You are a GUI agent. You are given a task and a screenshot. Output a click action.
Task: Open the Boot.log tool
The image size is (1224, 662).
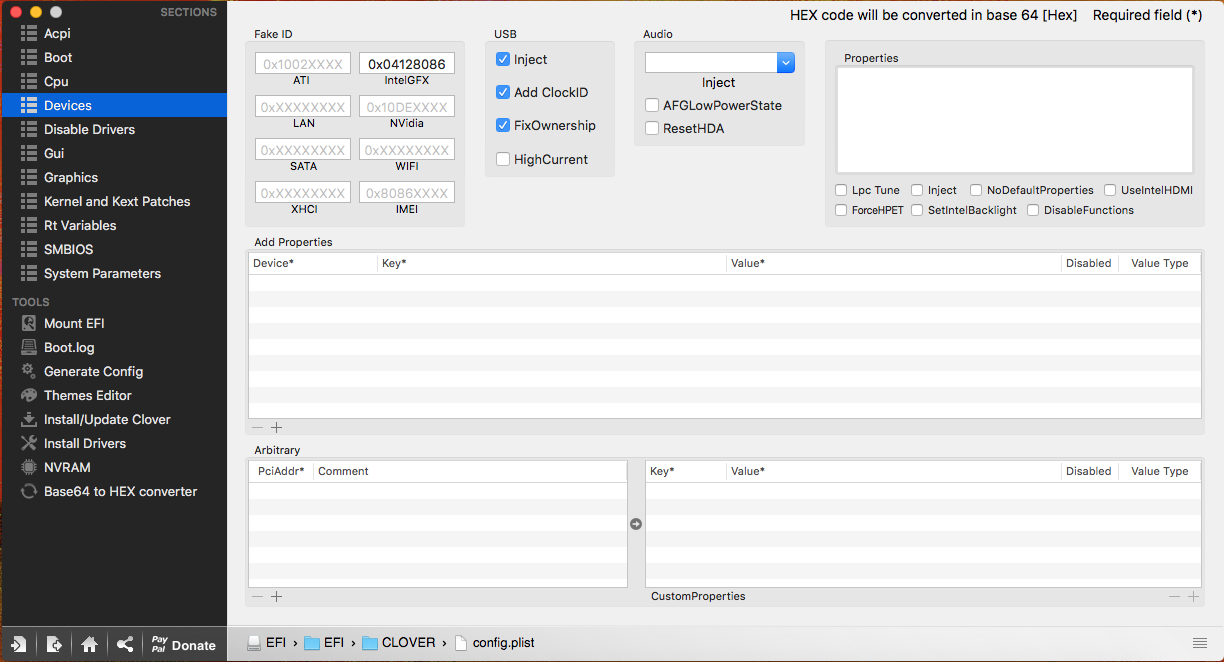[113, 347]
